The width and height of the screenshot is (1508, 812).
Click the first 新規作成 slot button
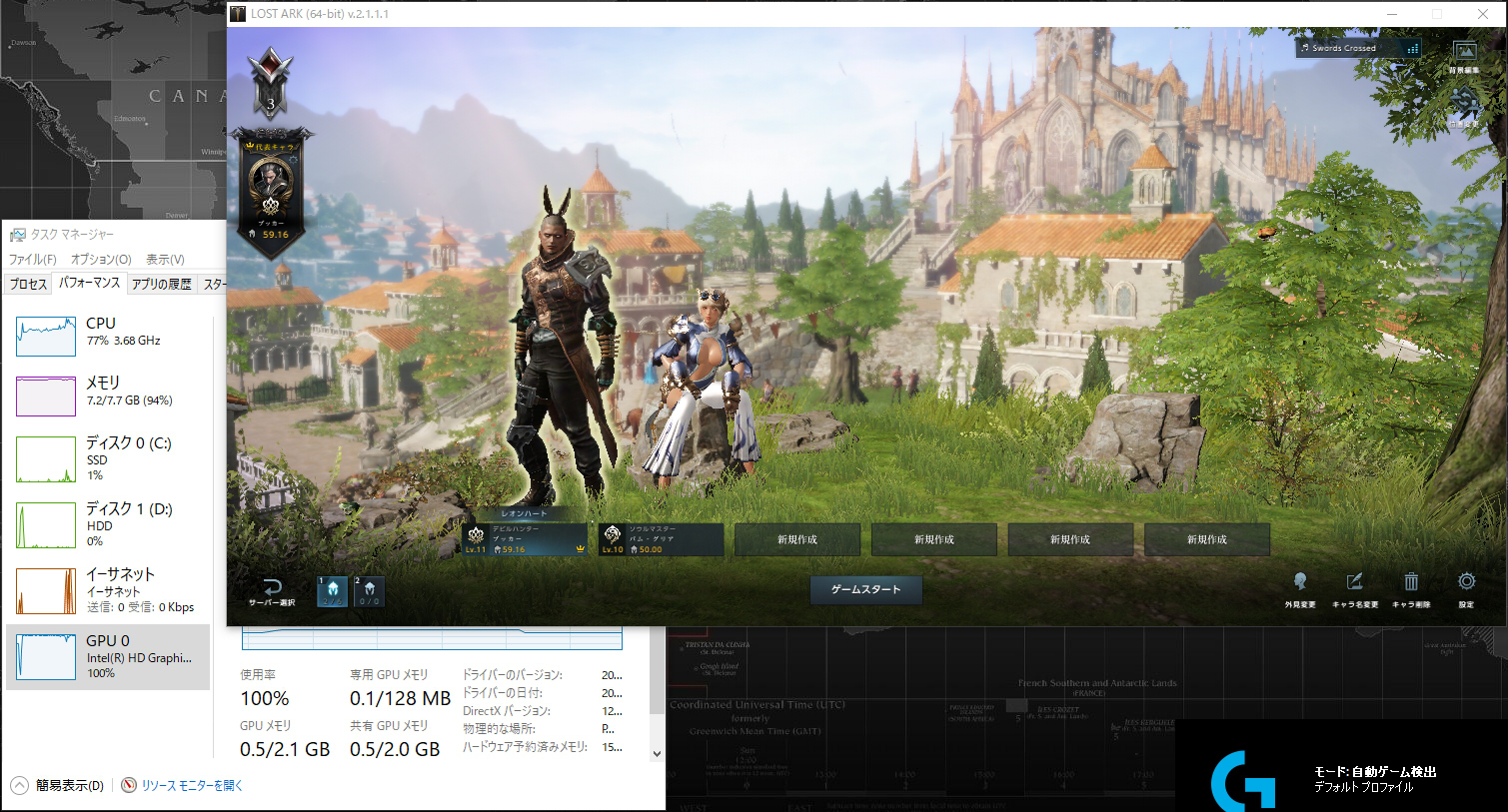(796, 539)
